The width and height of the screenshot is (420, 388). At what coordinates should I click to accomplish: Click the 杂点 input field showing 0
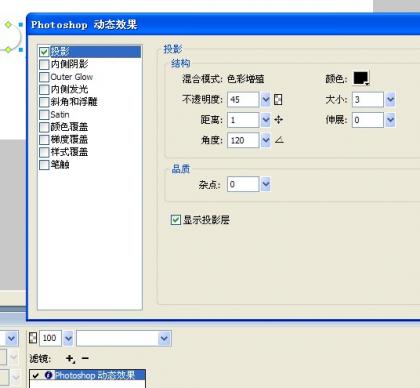(x=243, y=184)
